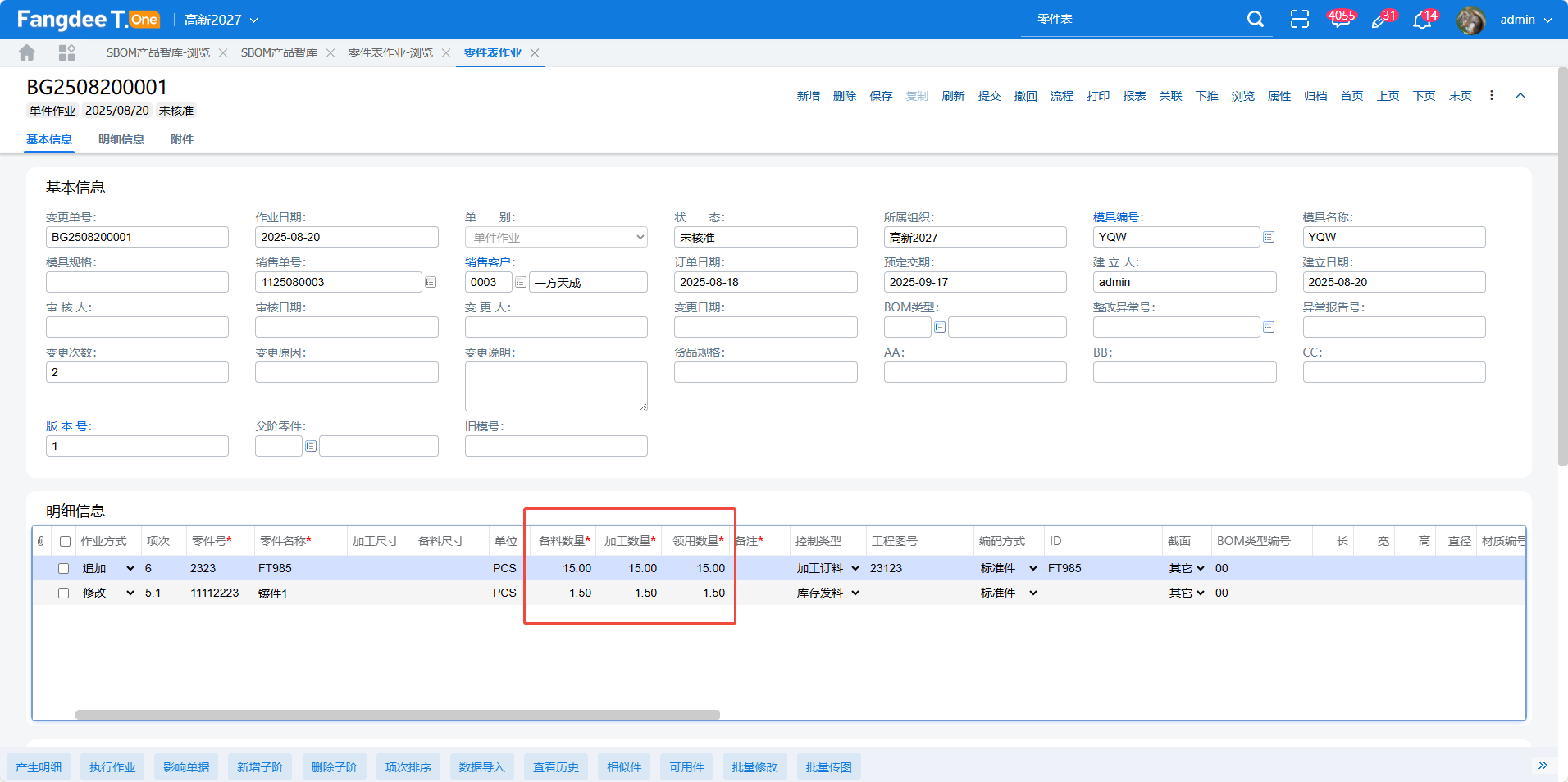Click the 批量修改 button
1568x782 pixels.
(754, 767)
